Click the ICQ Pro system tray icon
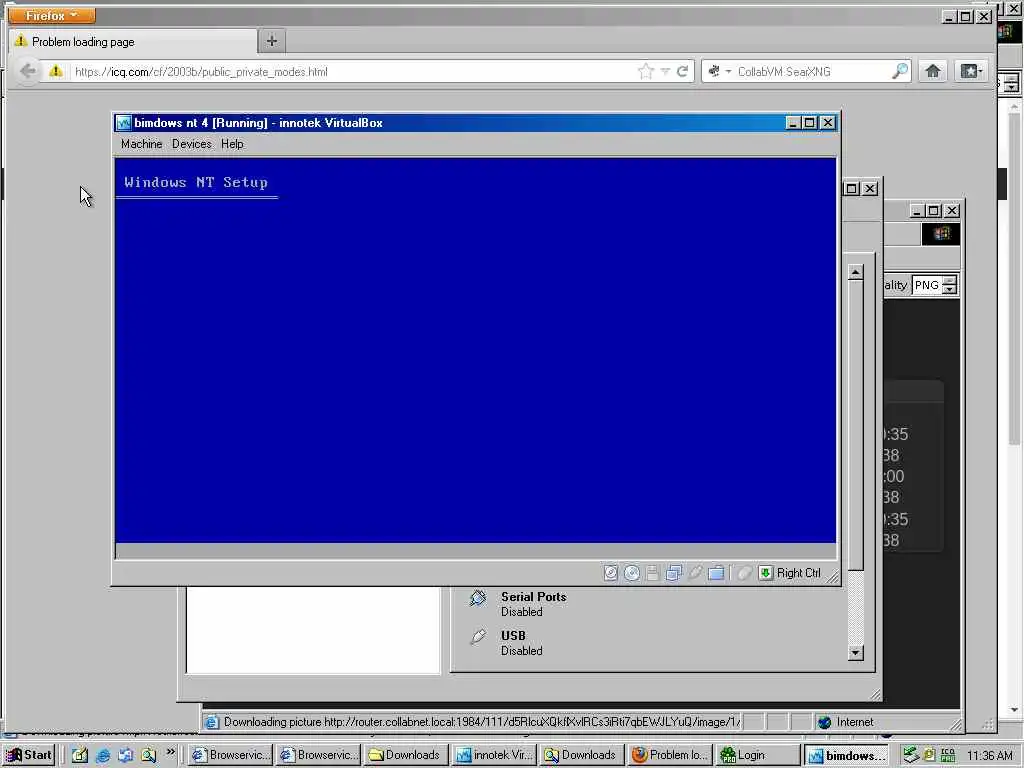The width and height of the screenshot is (1024, 768). pyautogui.click(x=948, y=755)
